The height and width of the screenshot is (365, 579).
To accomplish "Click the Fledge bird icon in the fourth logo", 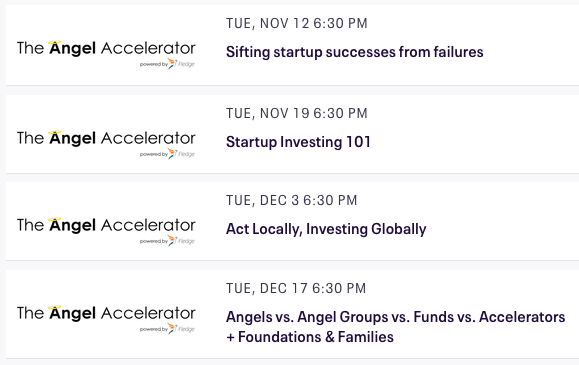I will [172, 328].
